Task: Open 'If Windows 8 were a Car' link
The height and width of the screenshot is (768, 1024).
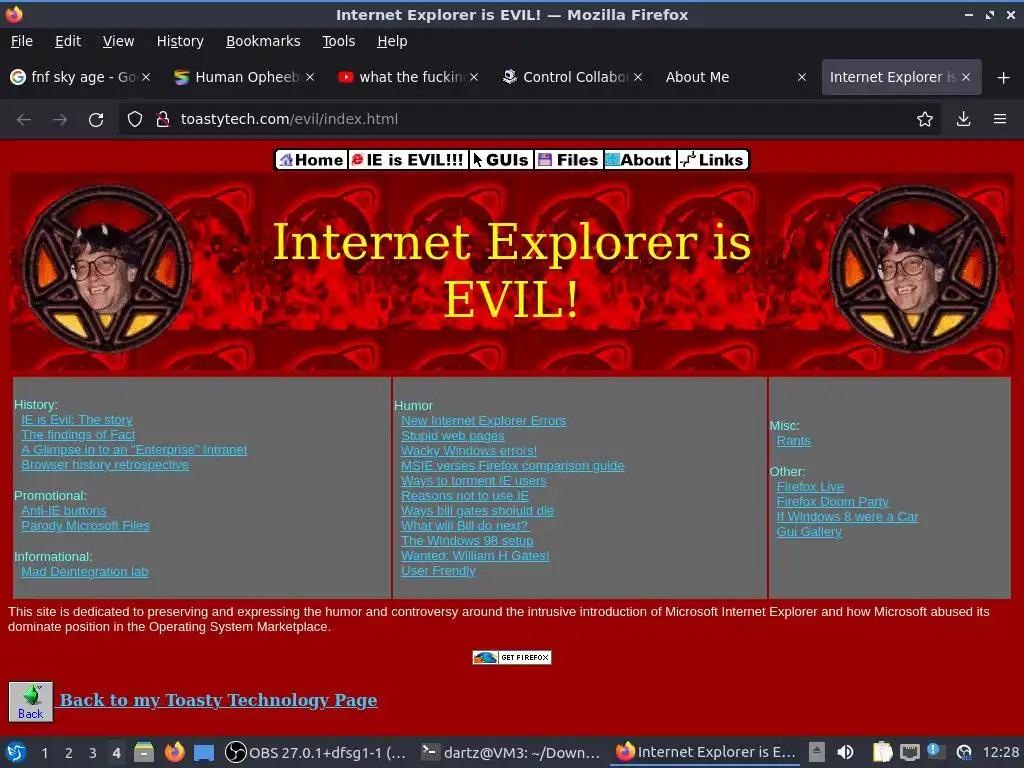Action: tap(847, 517)
